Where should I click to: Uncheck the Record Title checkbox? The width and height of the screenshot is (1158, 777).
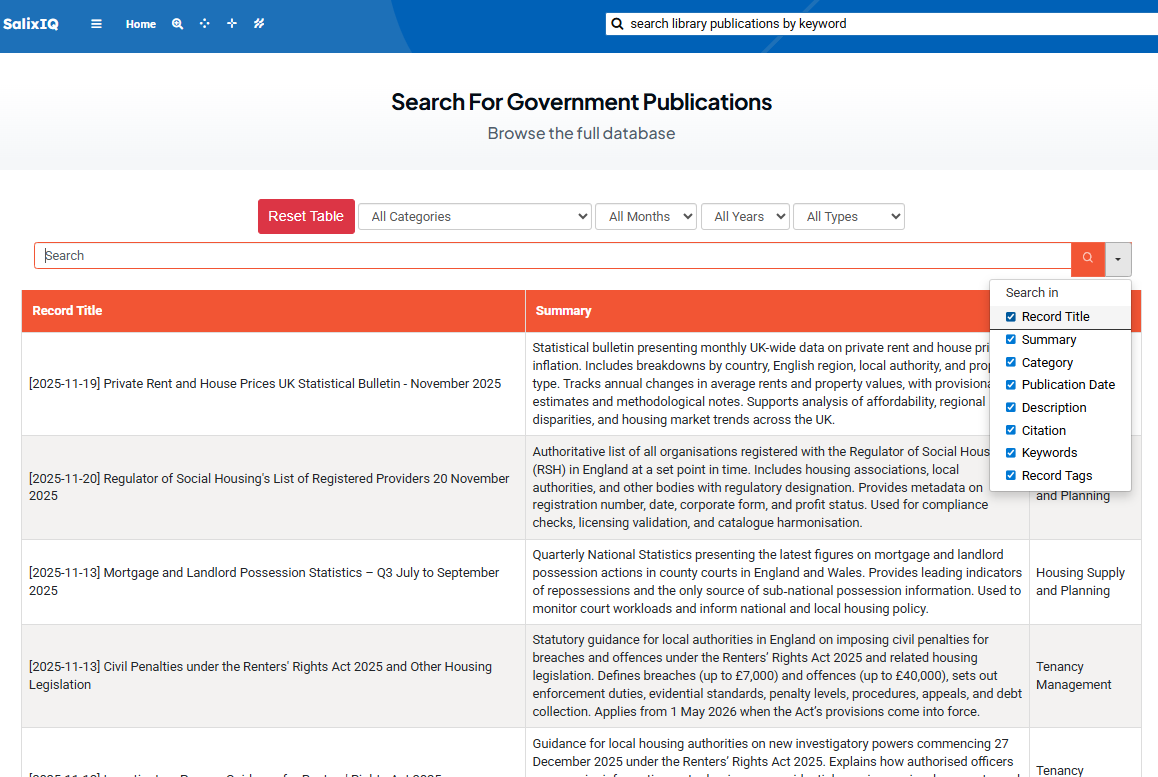click(1010, 317)
